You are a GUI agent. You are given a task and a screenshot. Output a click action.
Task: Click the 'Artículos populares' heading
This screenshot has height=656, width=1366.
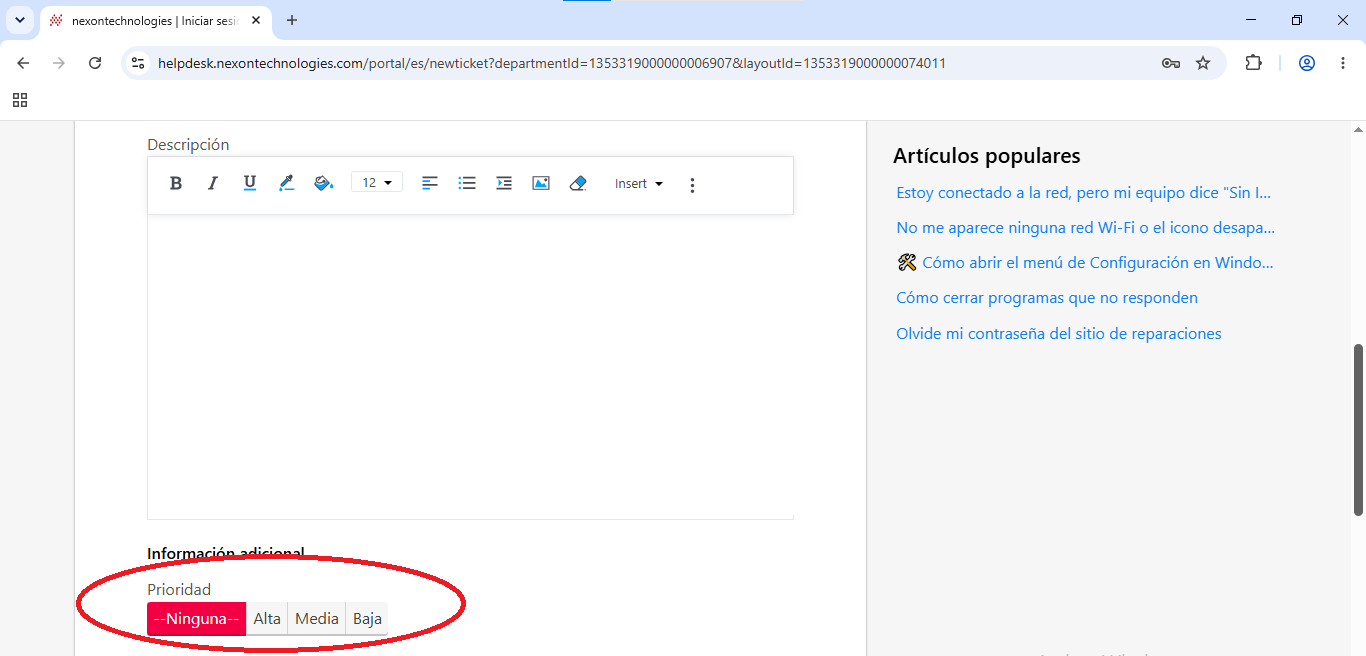pyautogui.click(x=986, y=156)
